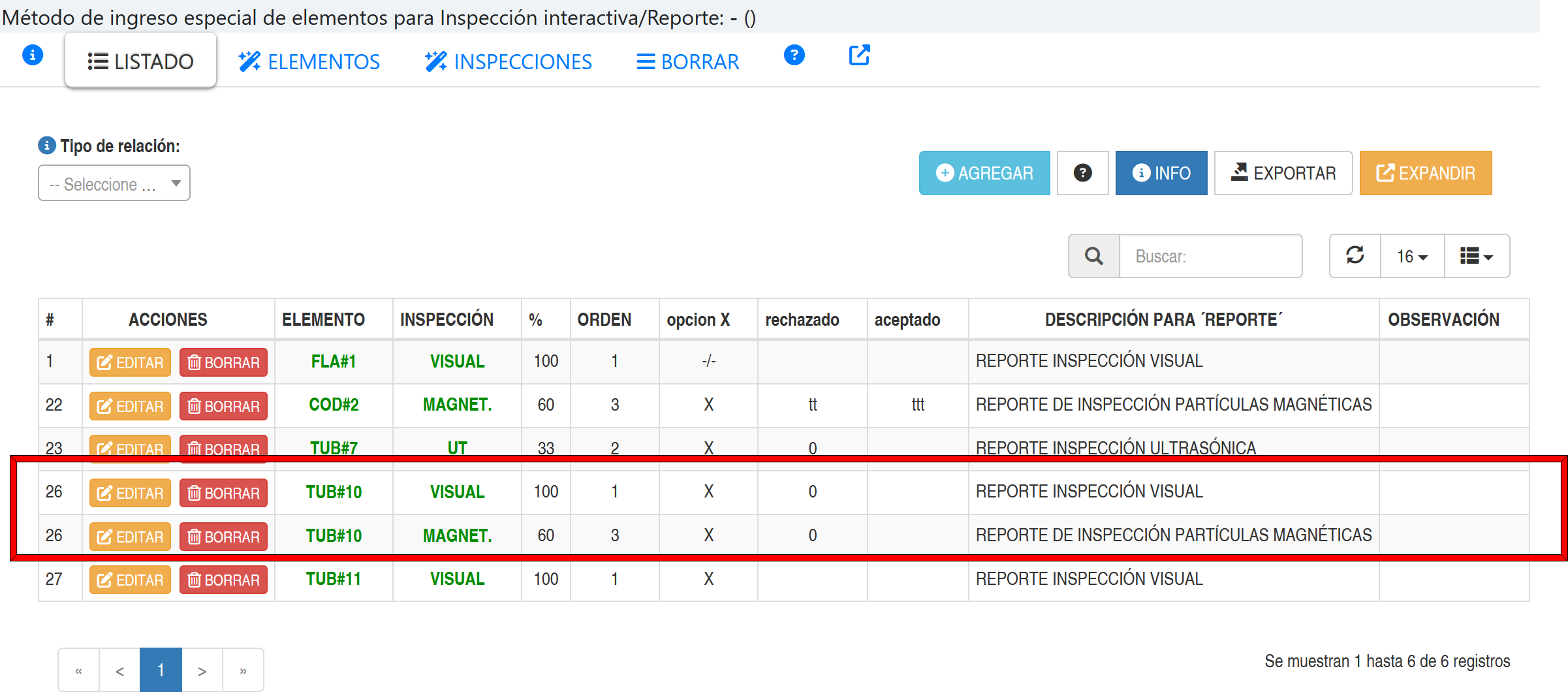The width and height of the screenshot is (1568, 692).
Task: Click the Buscar search input field
Action: tap(1210, 256)
